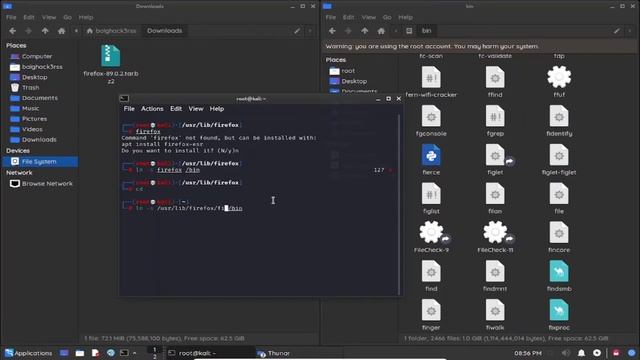Click the clock showing 08:56 PM
Viewport: 640px width, 360px height.
(528, 353)
